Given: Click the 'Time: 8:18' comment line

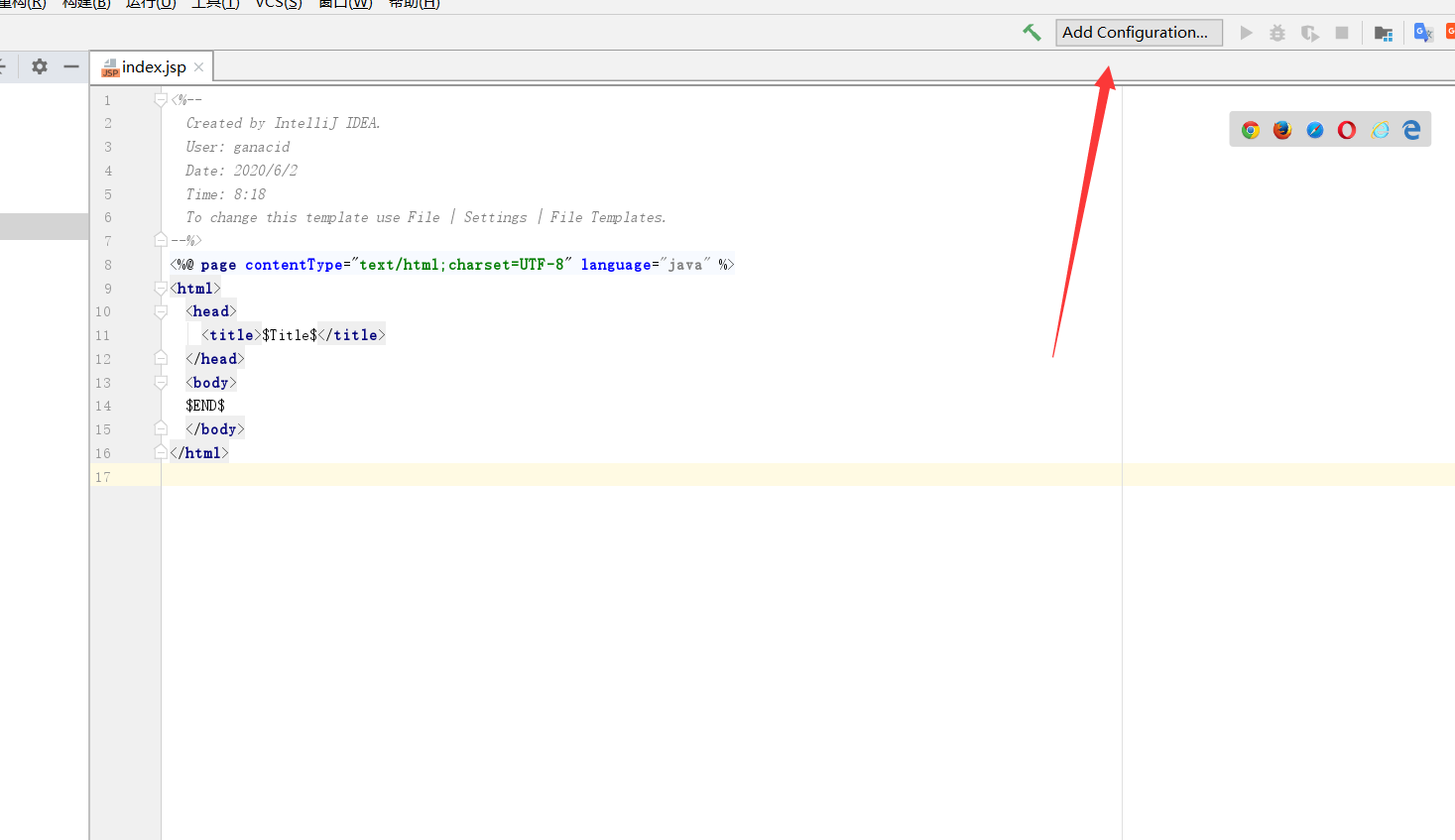Looking at the screenshot, I should coord(226,194).
